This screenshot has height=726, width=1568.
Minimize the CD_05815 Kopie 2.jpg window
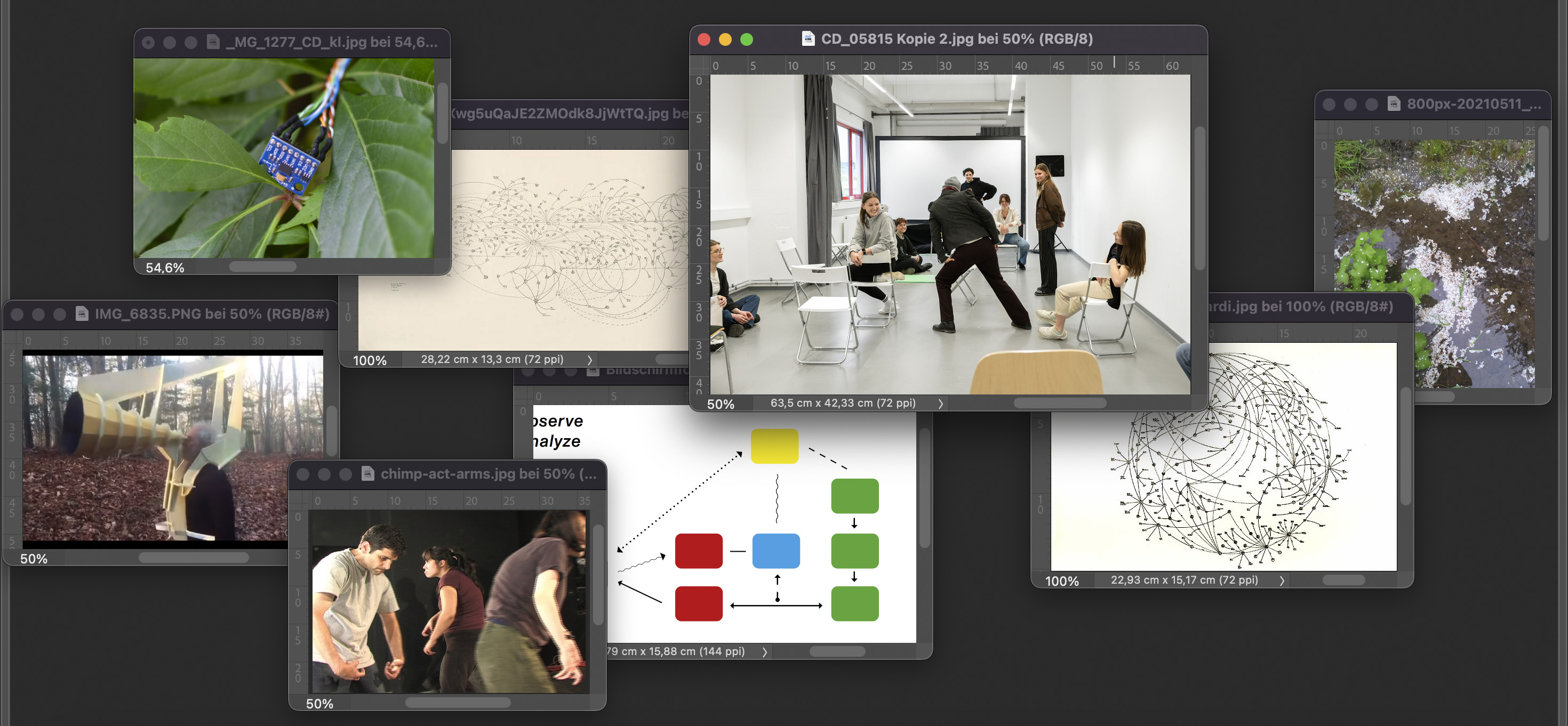(725, 39)
